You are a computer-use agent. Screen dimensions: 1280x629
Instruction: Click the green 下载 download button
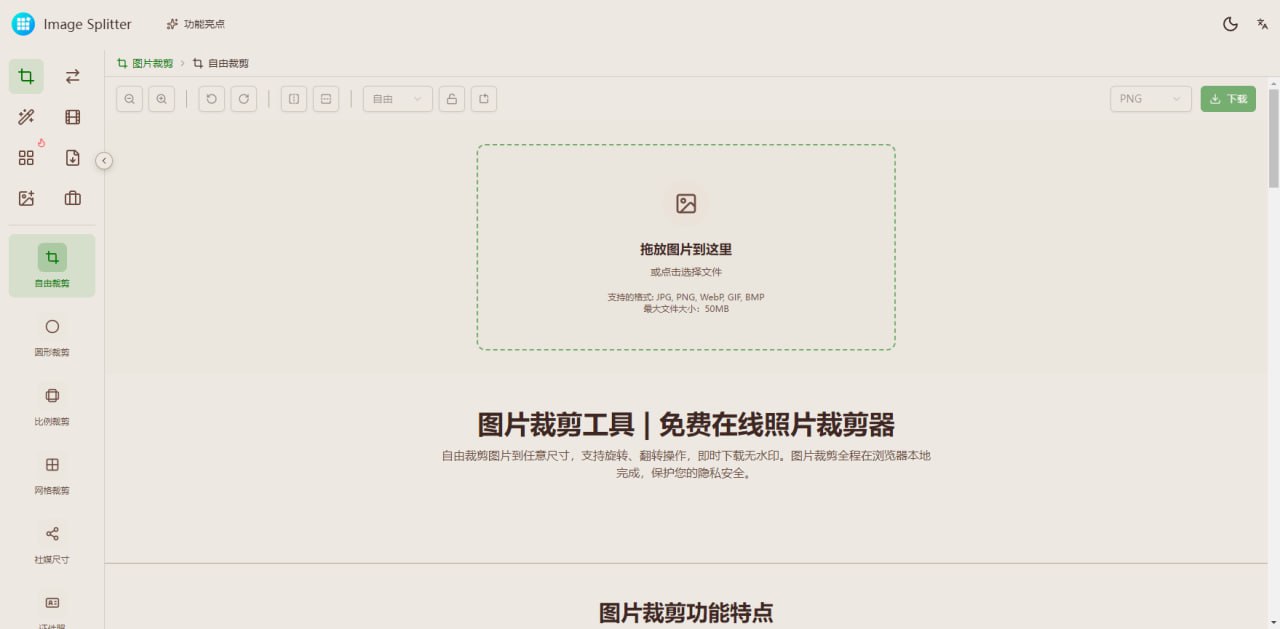pos(1228,99)
